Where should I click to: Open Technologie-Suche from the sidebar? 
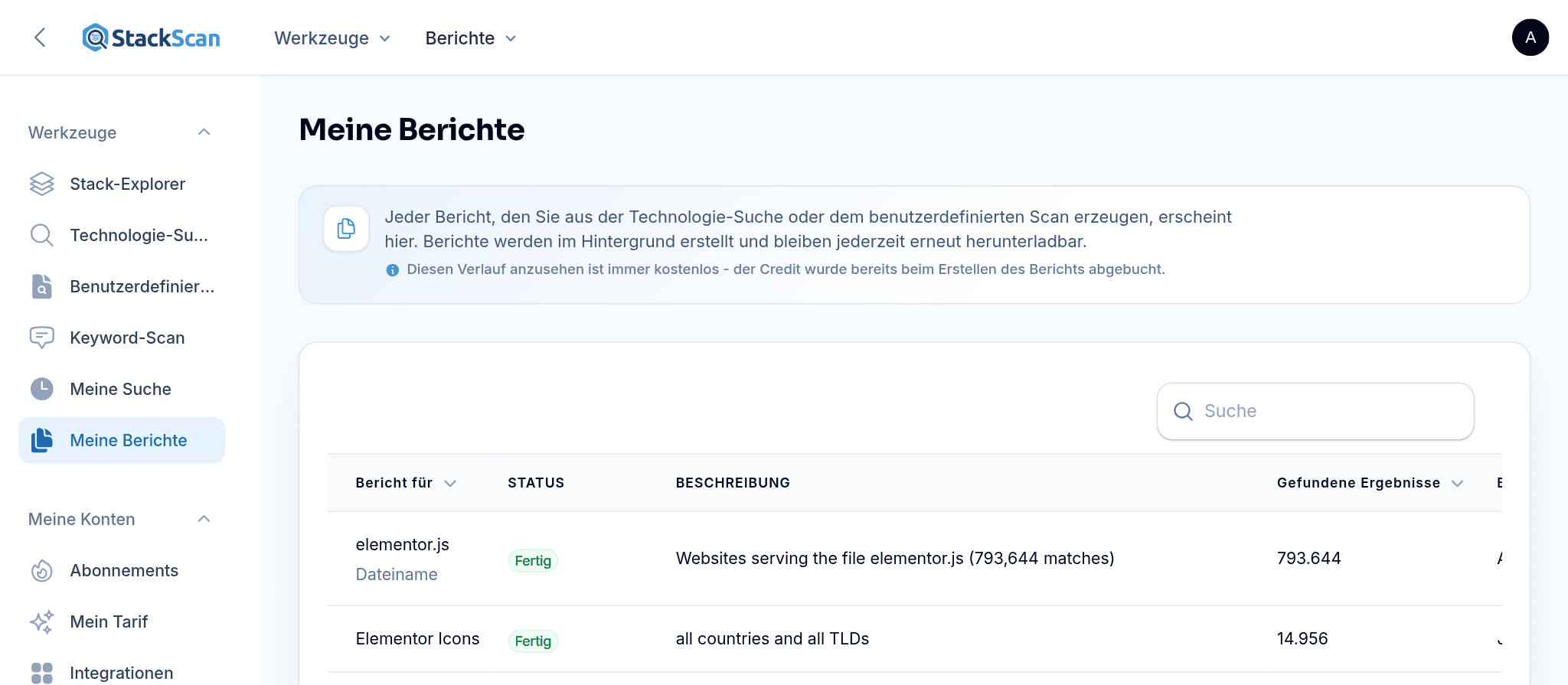coord(122,235)
